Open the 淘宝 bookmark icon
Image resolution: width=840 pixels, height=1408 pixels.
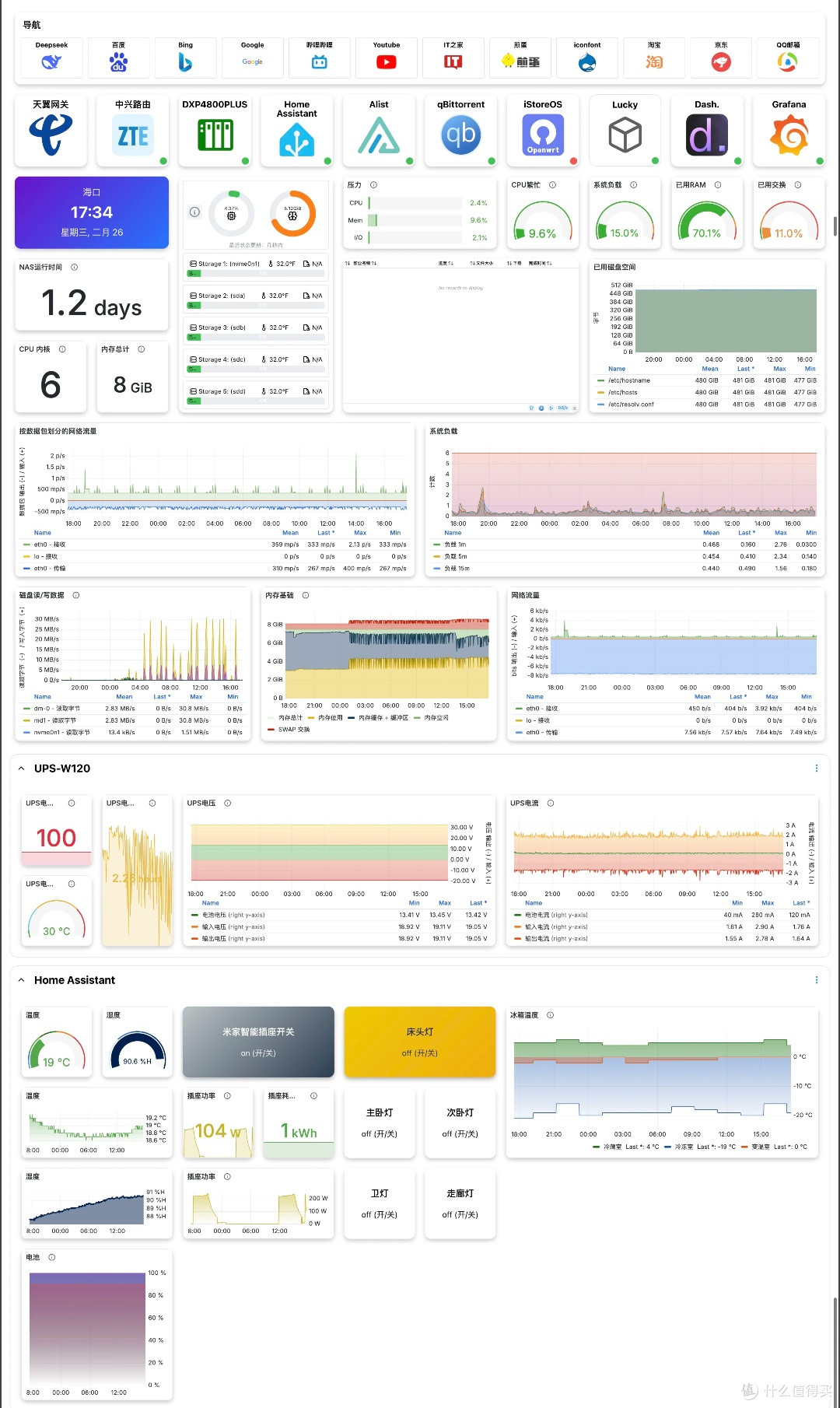tap(654, 62)
